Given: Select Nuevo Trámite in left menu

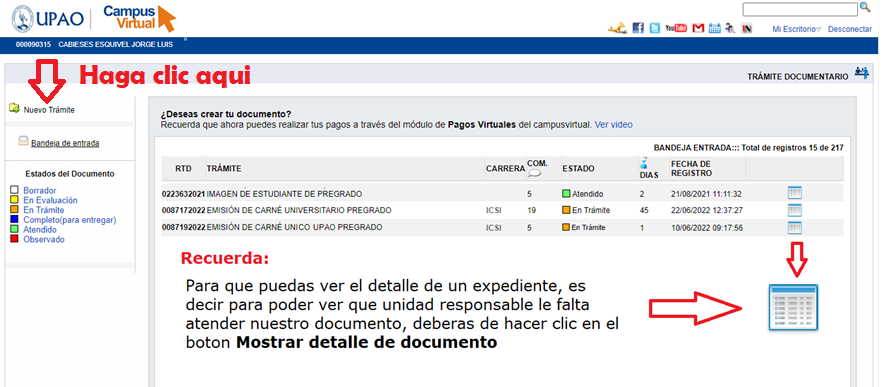Looking at the screenshot, I should 49,110.
